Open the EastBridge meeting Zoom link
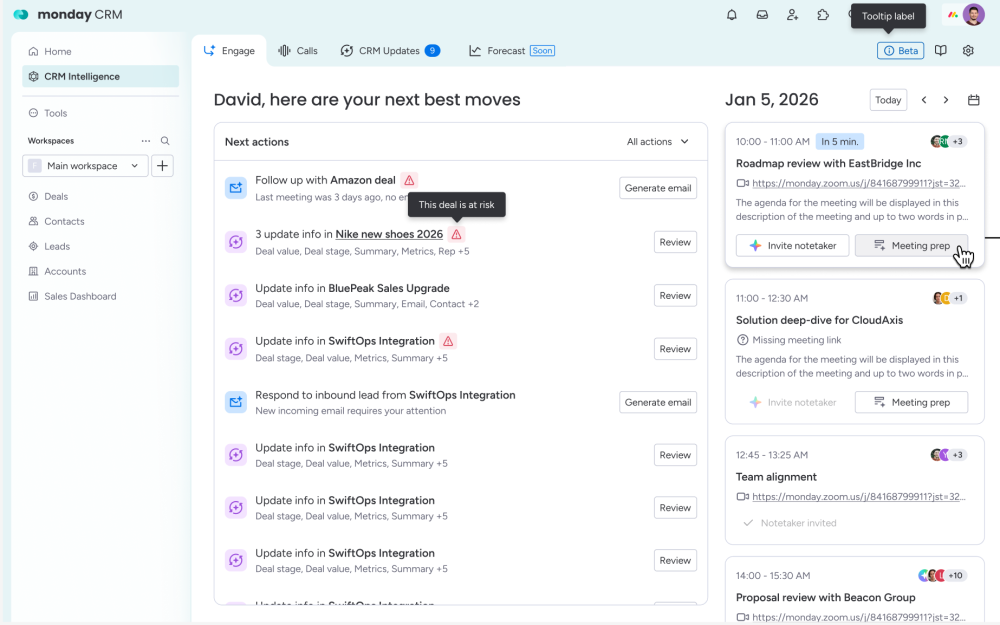The width and height of the screenshot is (1000, 625). pos(858,183)
